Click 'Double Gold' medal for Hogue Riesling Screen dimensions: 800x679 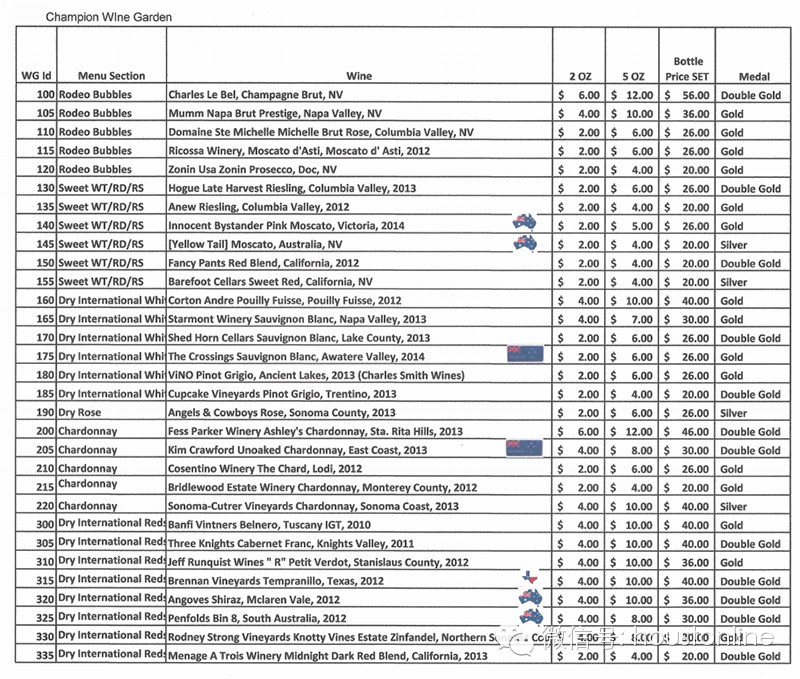point(751,189)
